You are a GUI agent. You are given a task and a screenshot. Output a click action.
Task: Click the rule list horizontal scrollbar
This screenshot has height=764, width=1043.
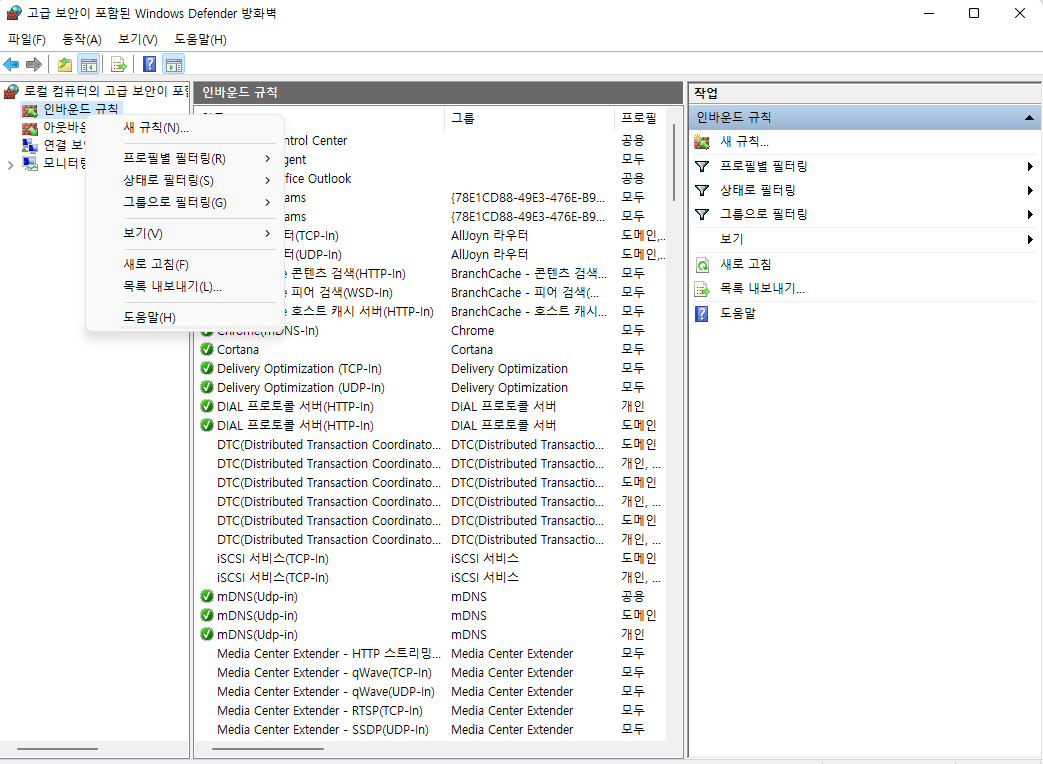click(268, 749)
